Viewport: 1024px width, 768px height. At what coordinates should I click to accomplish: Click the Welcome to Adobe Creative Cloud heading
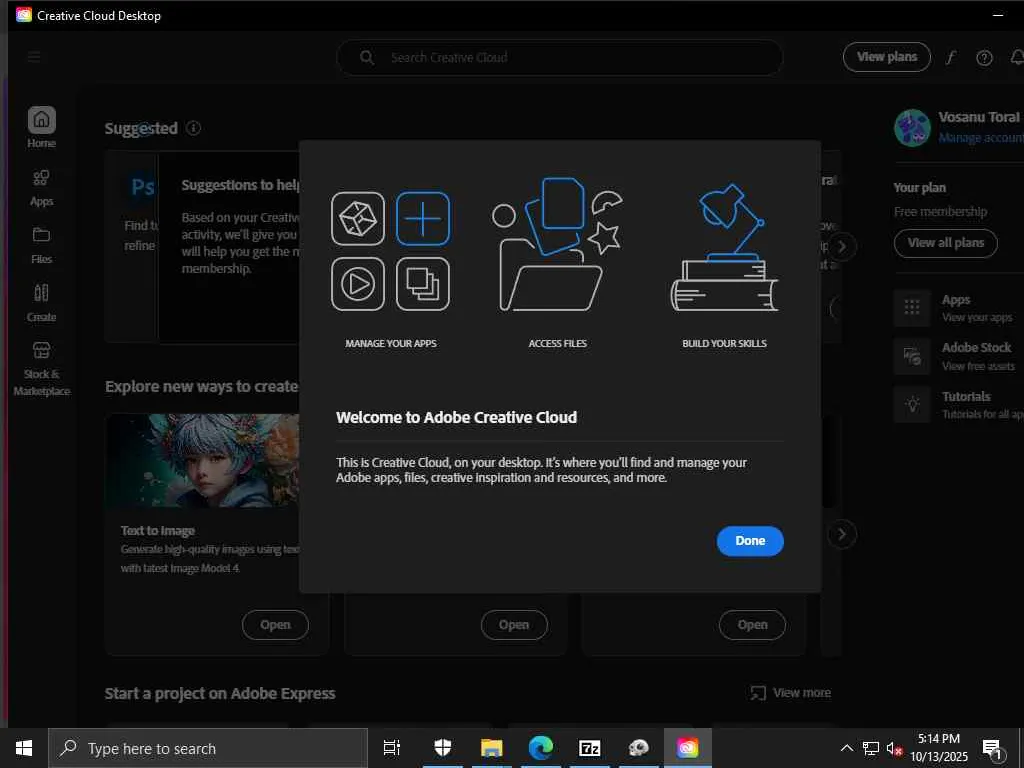(x=456, y=417)
